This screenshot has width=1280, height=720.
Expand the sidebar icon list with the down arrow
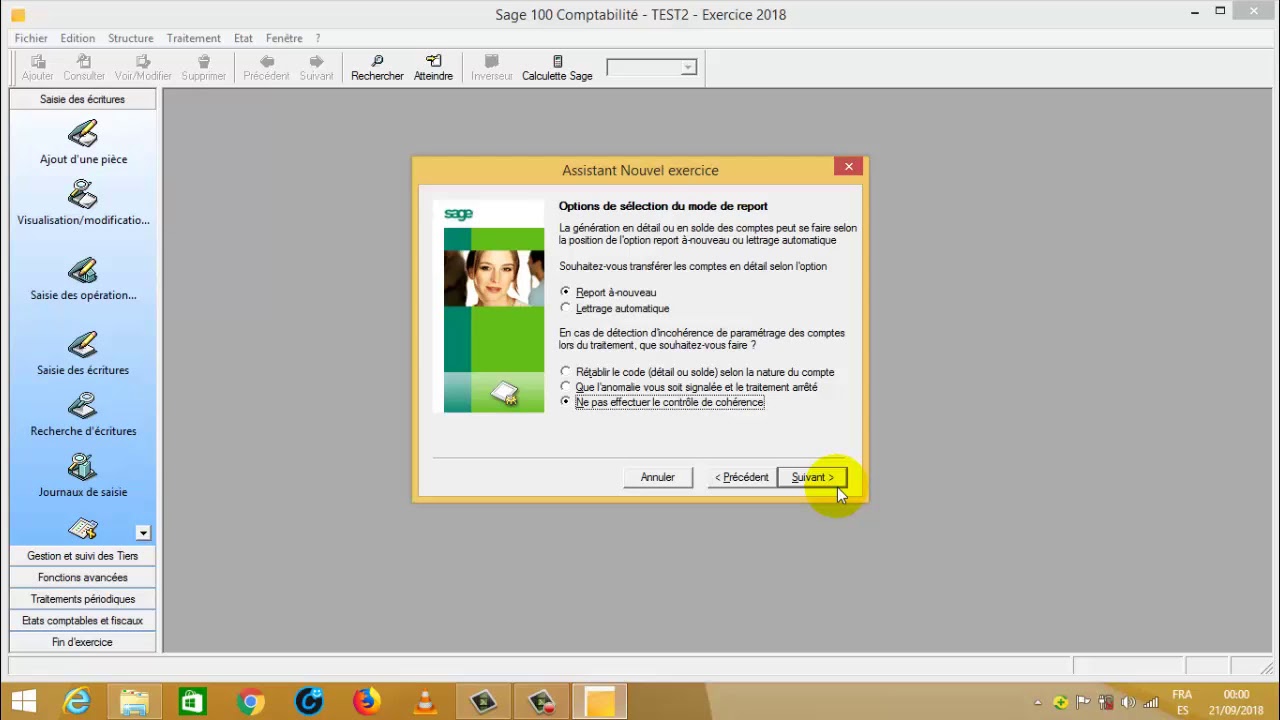(143, 533)
